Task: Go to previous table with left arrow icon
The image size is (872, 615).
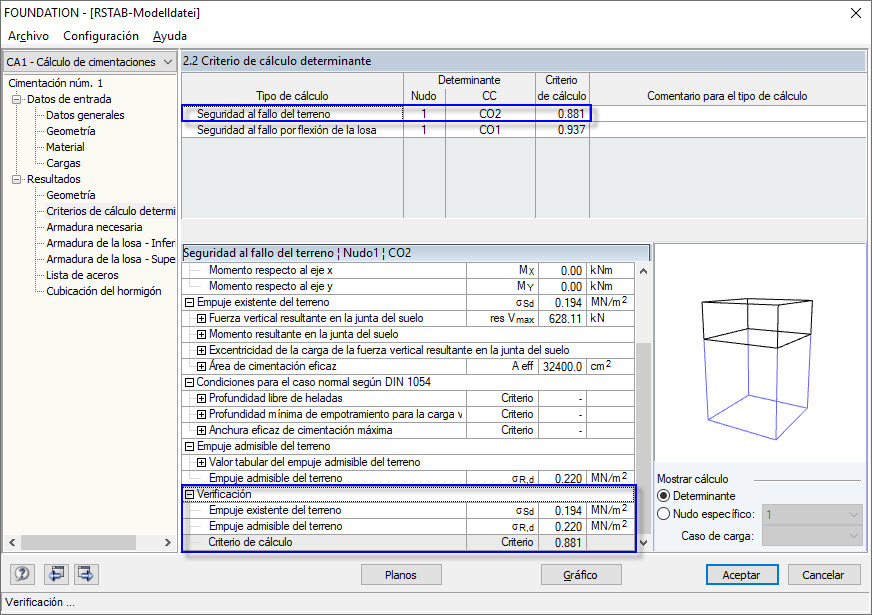Action: click(56, 574)
